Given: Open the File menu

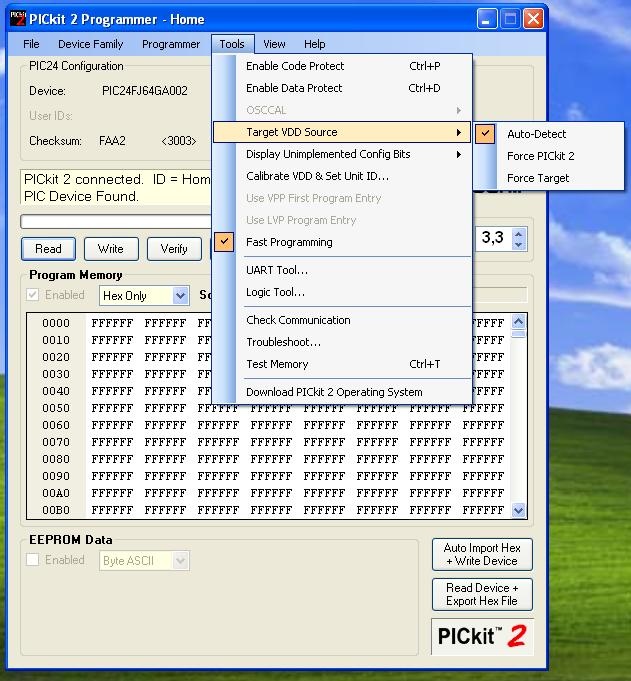Looking at the screenshot, I should (31, 44).
